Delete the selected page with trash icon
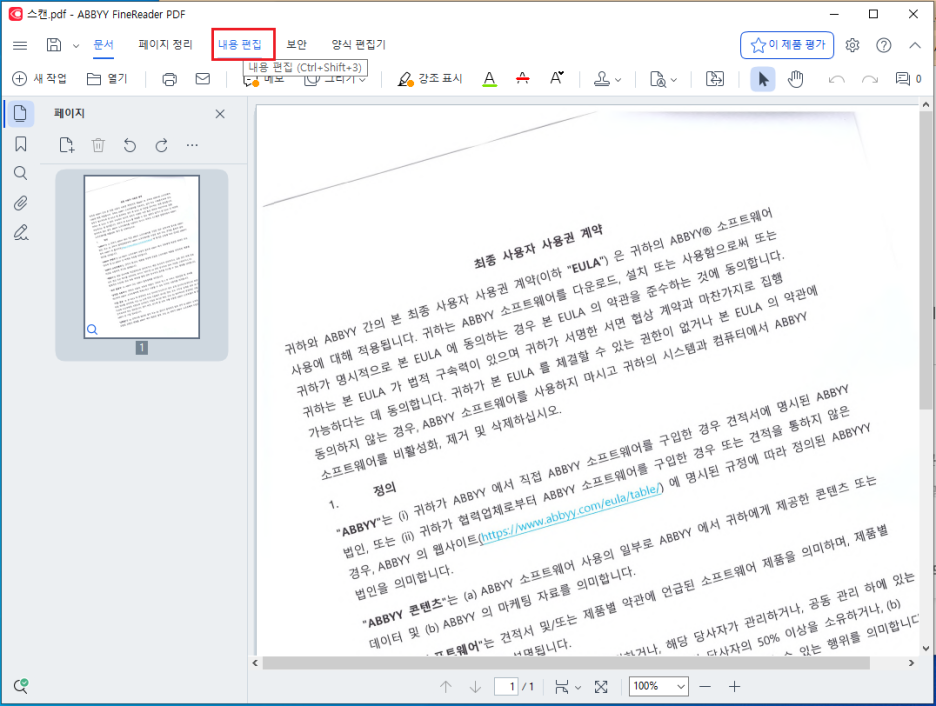The height and width of the screenshot is (706, 936). click(x=98, y=145)
